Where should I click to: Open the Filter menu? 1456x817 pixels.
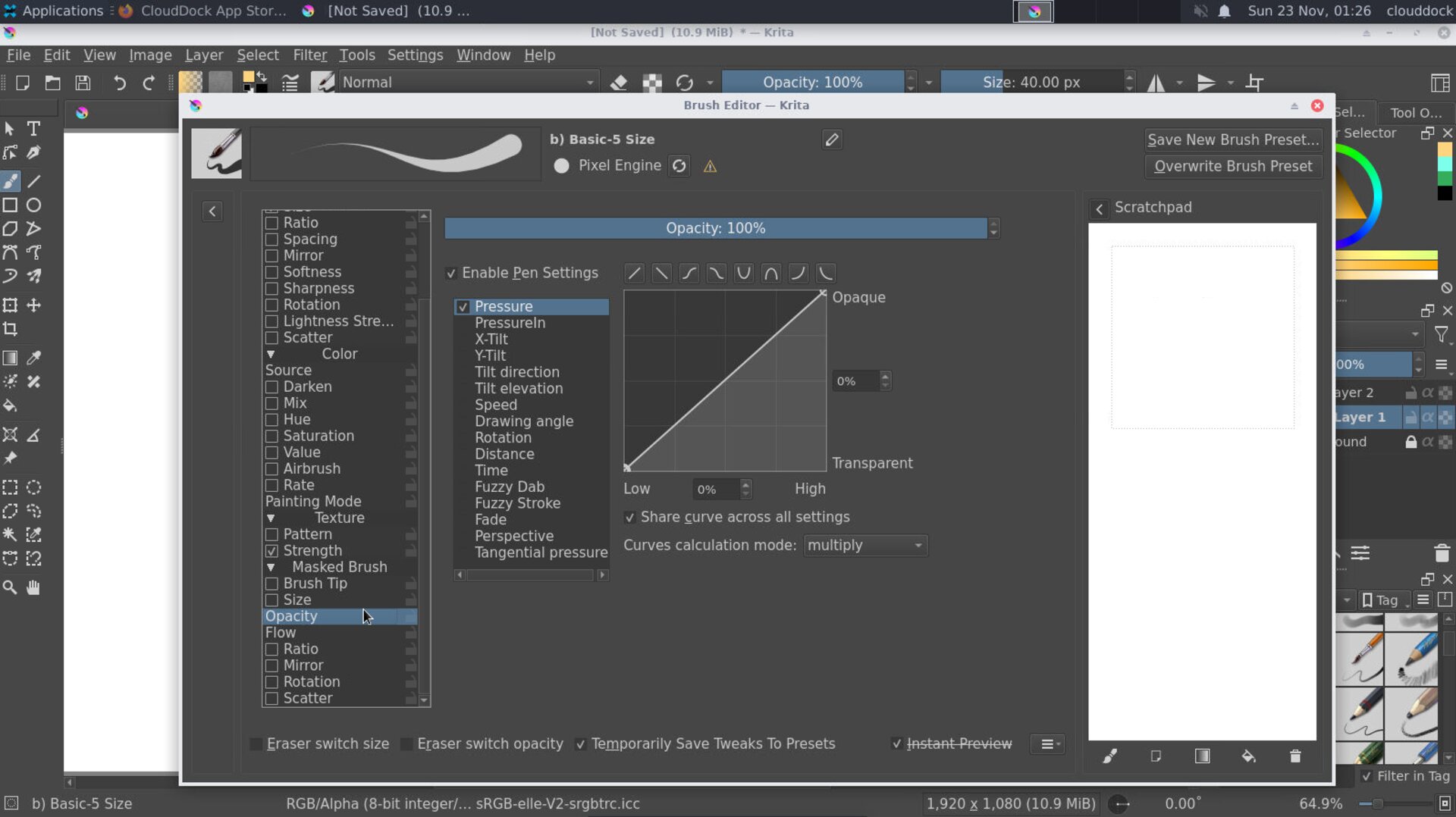[309, 55]
